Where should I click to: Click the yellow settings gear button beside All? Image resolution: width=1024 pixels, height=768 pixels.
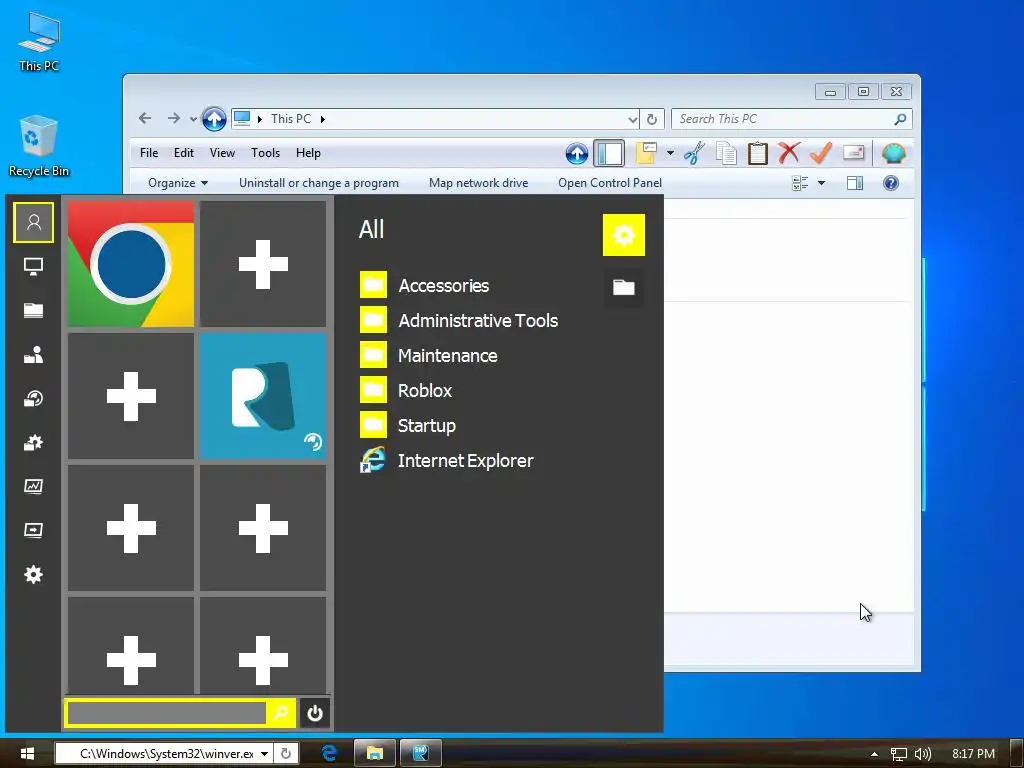pos(624,235)
